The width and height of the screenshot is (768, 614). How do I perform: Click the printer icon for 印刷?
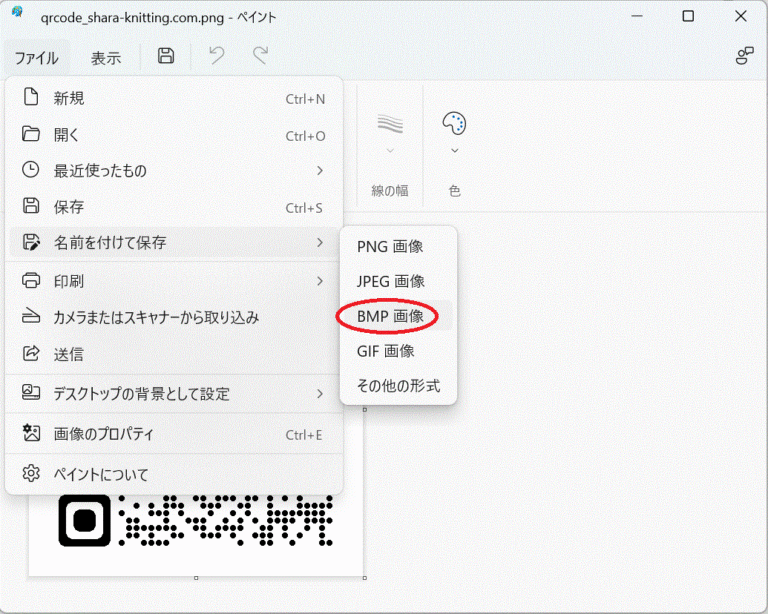point(31,281)
